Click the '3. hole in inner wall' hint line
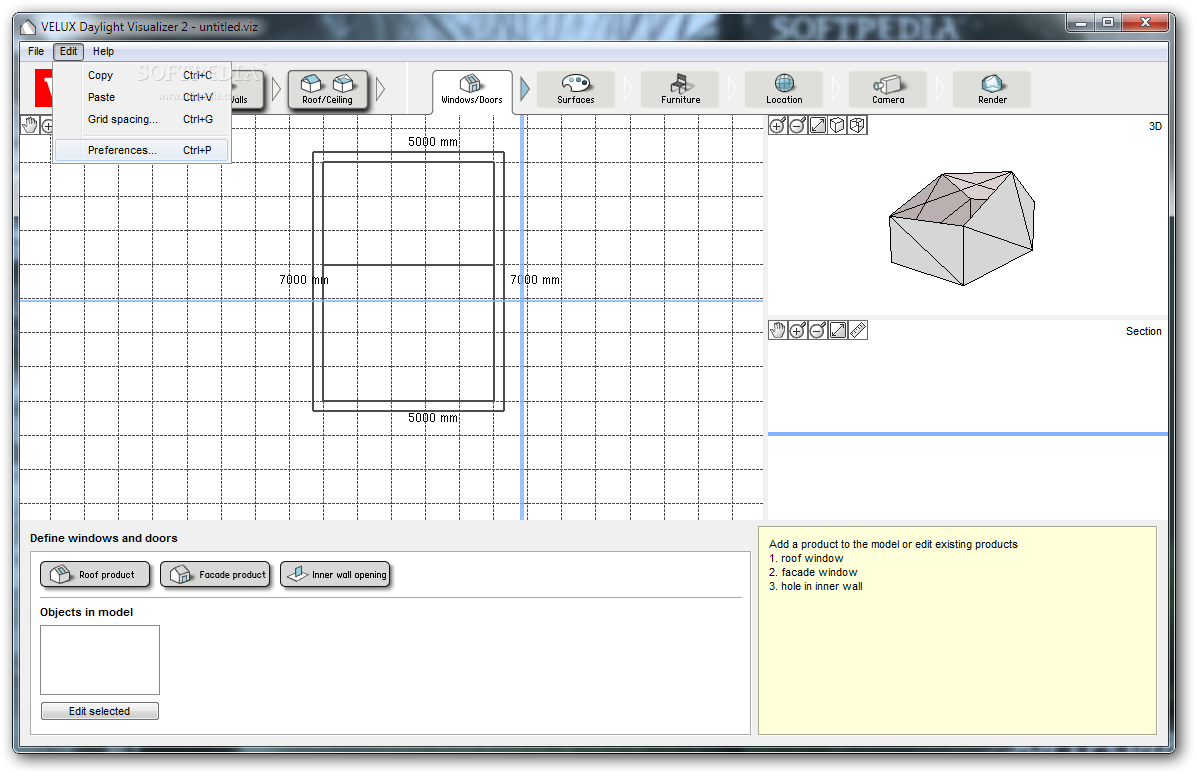Image resolution: width=1196 pixels, height=774 pixels. click(816, 586)
